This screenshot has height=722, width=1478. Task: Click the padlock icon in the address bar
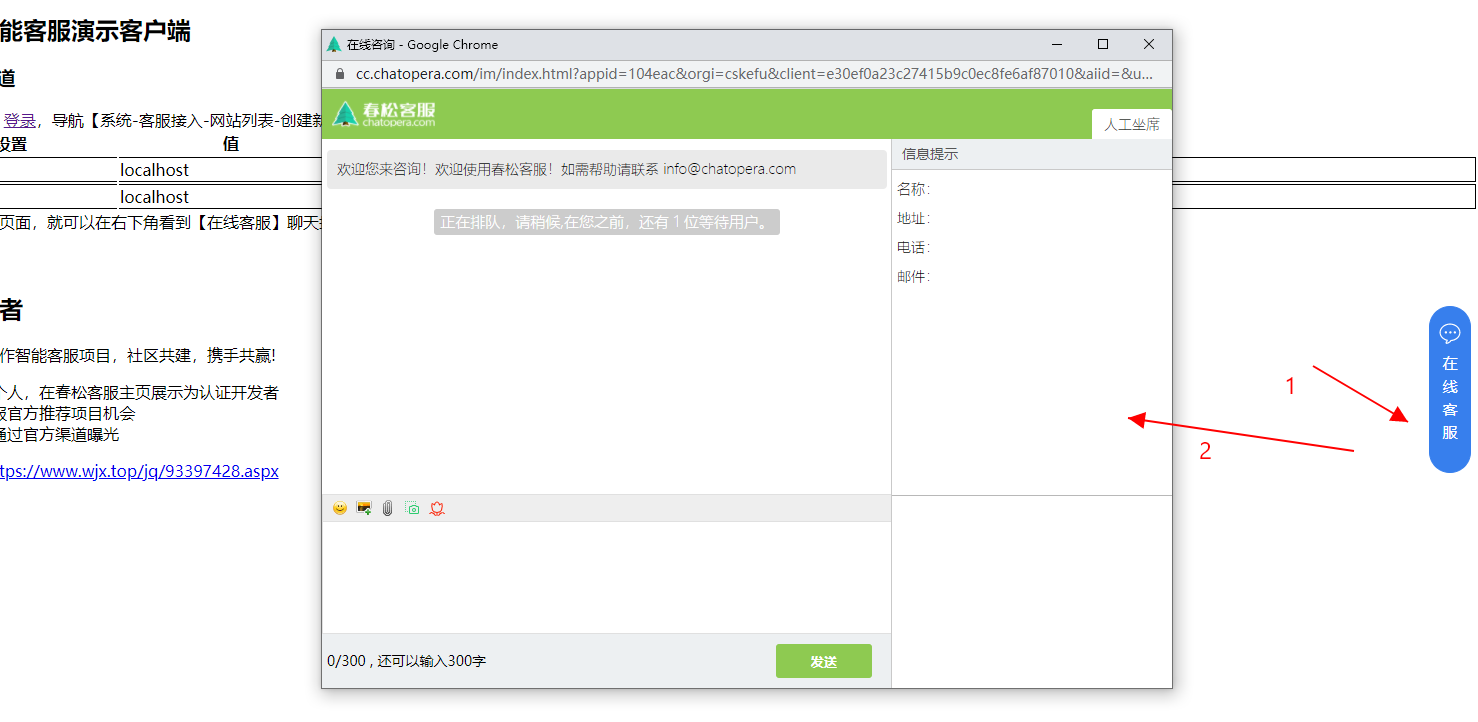[x=341, y=74]
